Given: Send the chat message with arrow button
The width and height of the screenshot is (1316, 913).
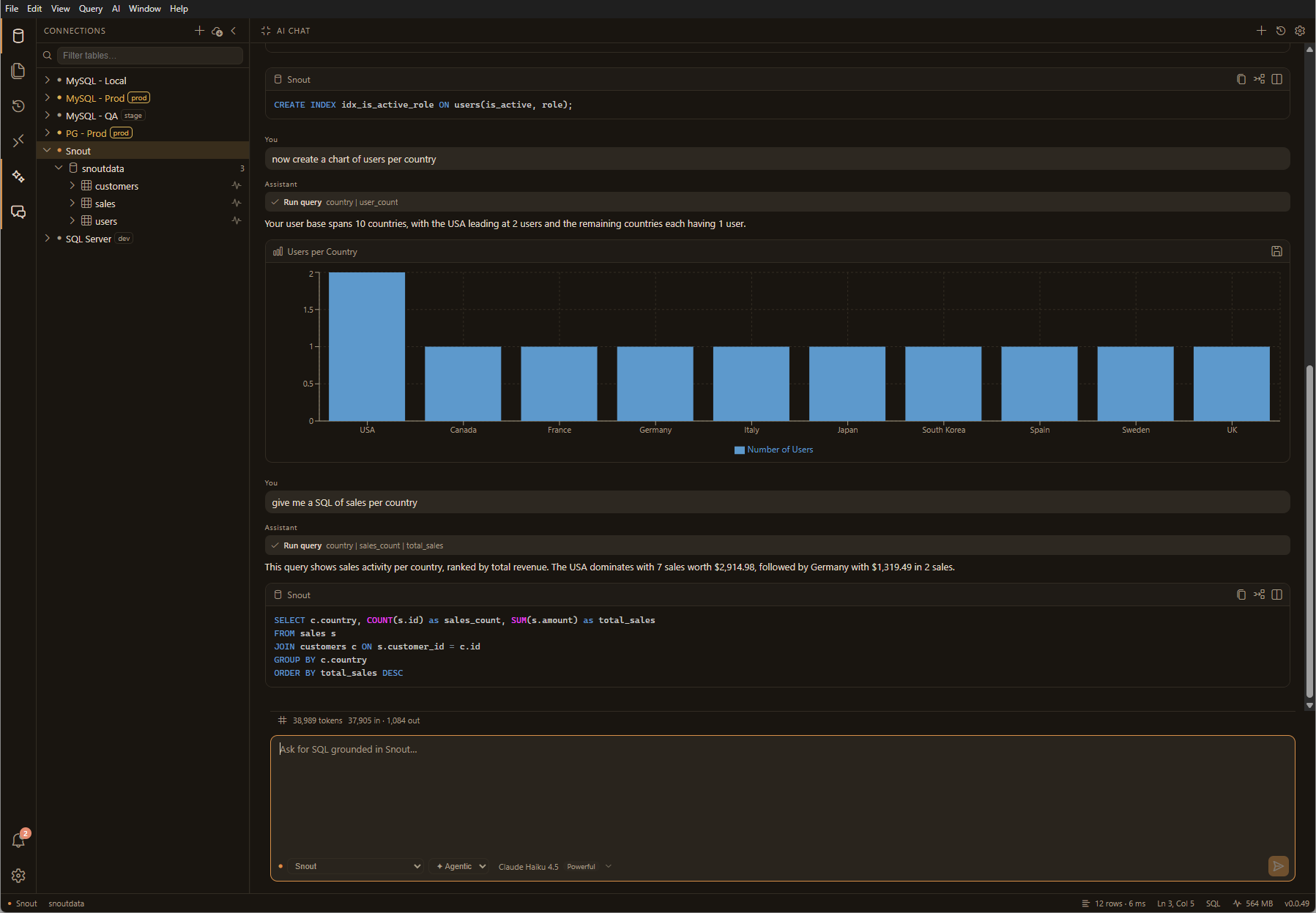Looking at the screenshot, I should pyautogui.click(x=1278, y=866).
